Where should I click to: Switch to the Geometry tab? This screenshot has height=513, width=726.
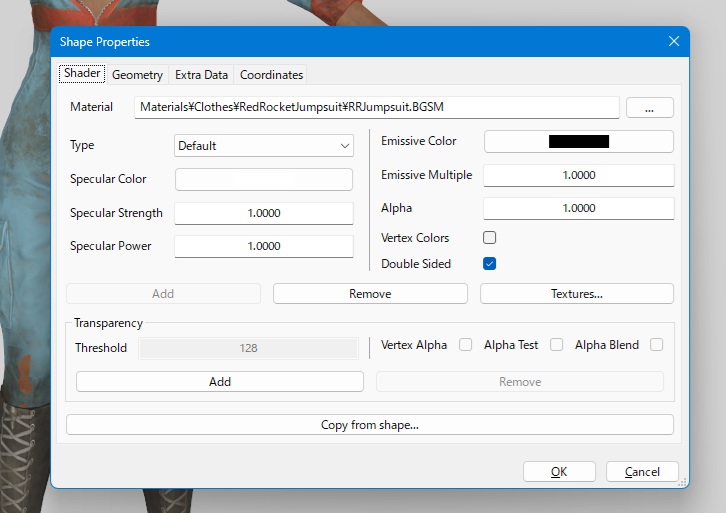(x=137, y=75)
